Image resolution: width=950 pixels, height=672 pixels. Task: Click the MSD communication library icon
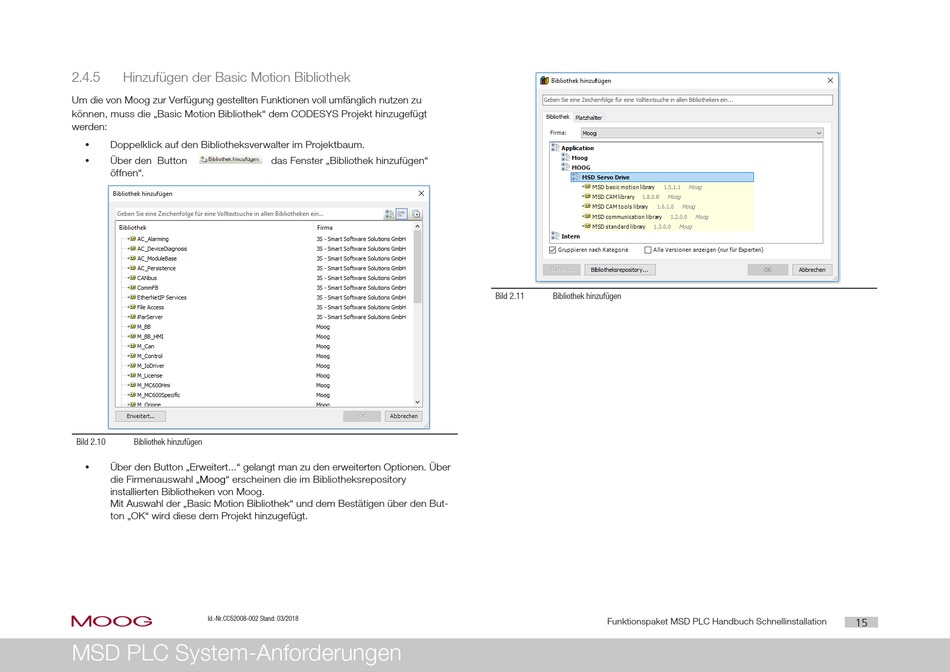point(586,216)
